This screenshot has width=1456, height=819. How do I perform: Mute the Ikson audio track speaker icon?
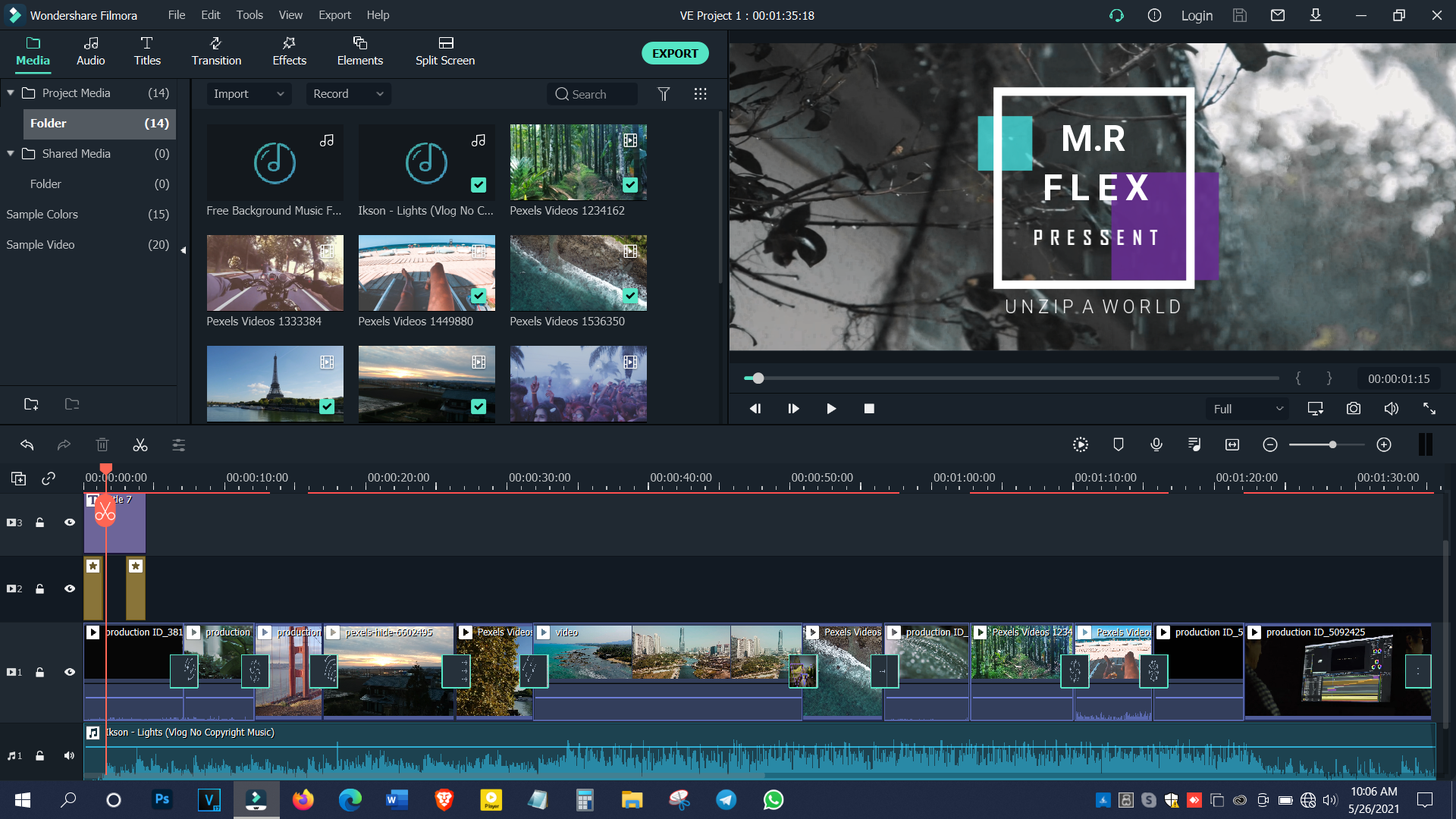click(x=69, y=755)
